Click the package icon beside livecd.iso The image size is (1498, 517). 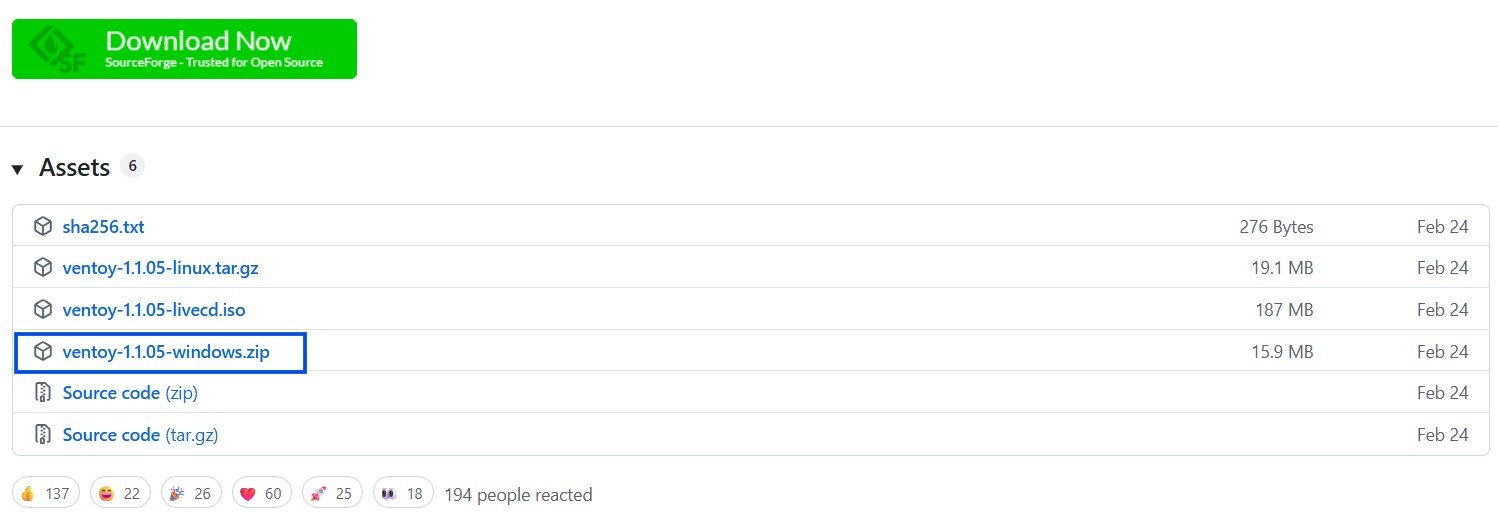pos(42,310)
